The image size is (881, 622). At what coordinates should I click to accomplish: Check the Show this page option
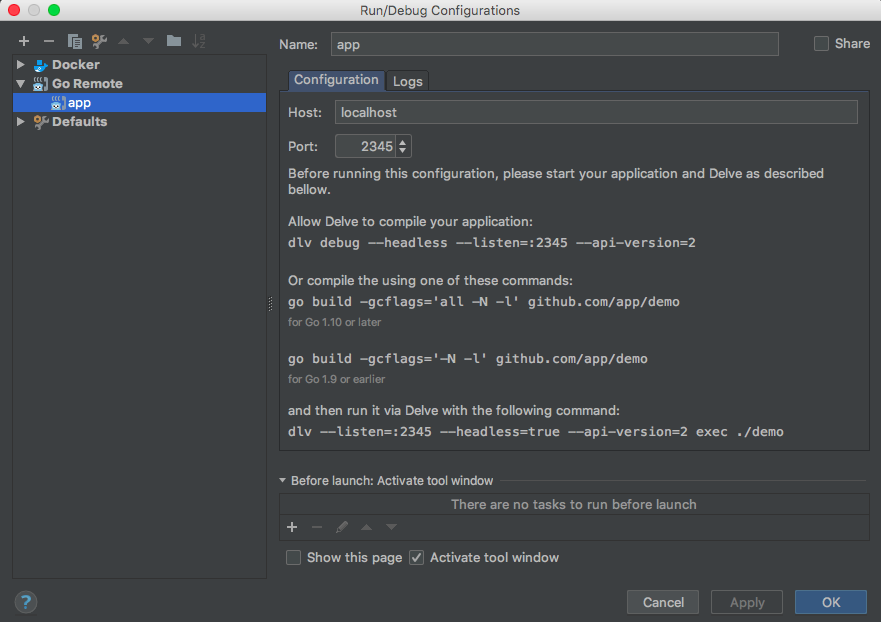point(294,558)
